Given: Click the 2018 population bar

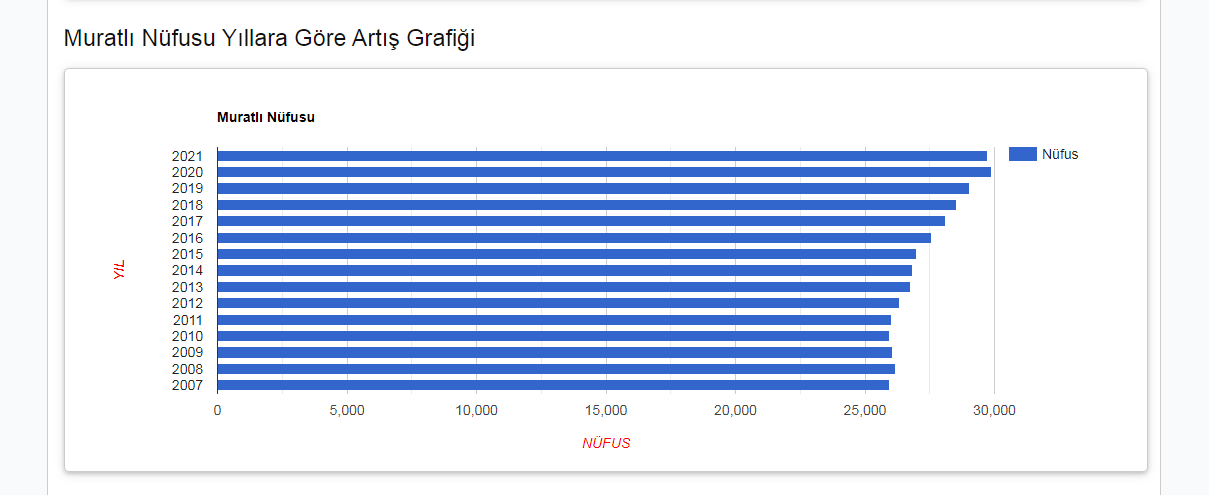Looking at the screenshot, I should coord(586,205).
